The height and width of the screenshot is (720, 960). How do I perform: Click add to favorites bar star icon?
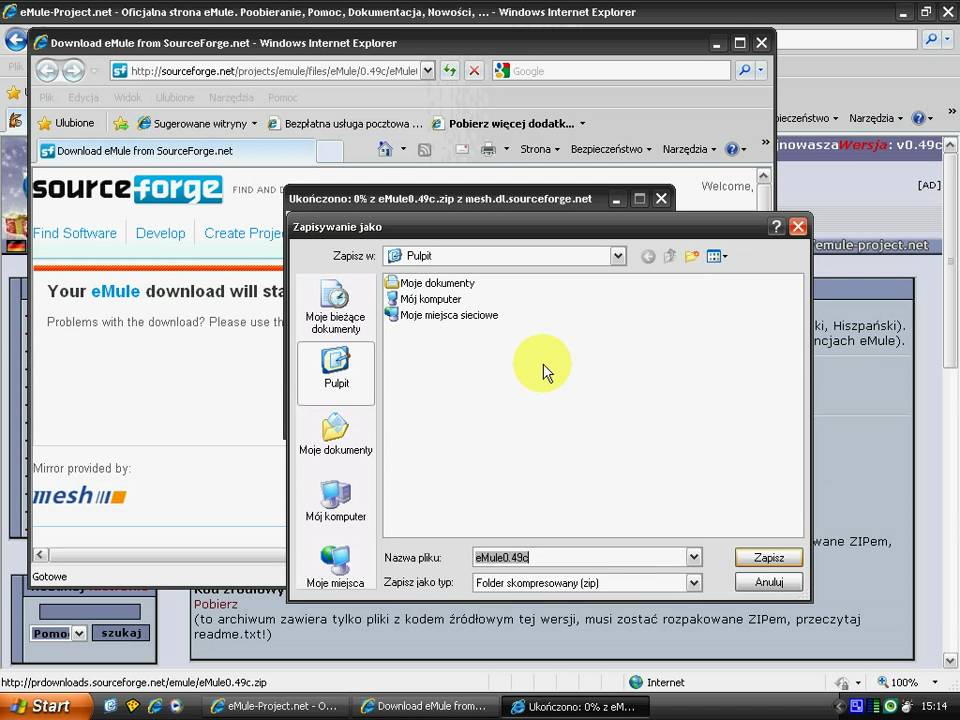121,124
